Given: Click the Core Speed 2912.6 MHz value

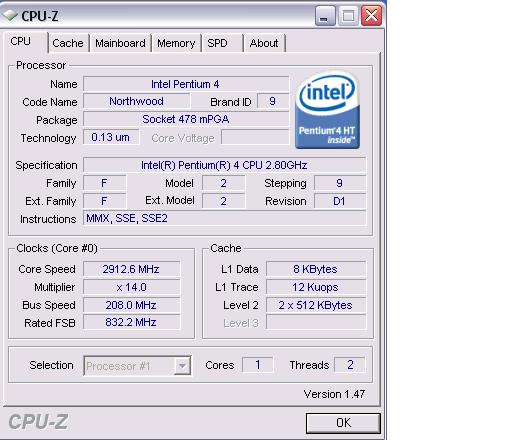Looking at the screenshot, I should 131,269.
